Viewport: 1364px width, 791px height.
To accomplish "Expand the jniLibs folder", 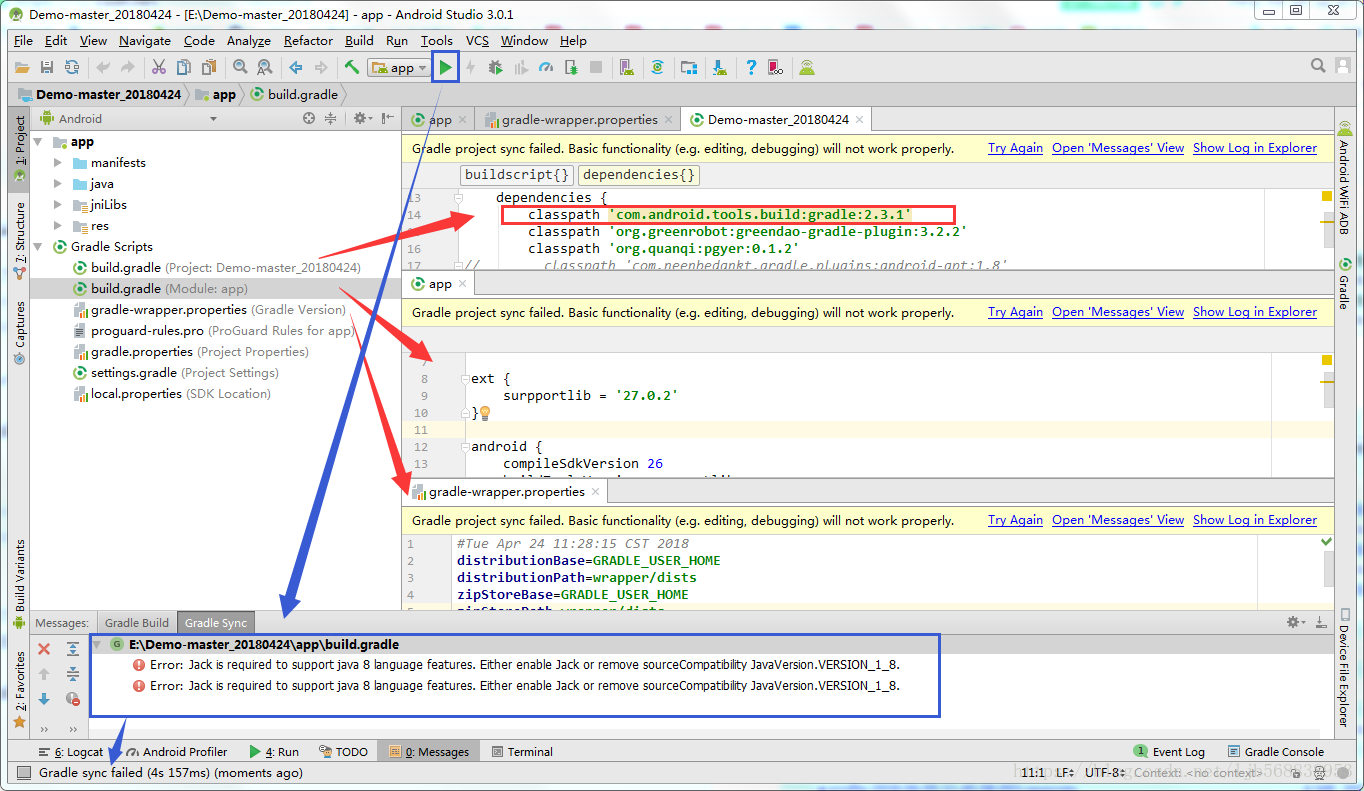I will click(57, 205).
